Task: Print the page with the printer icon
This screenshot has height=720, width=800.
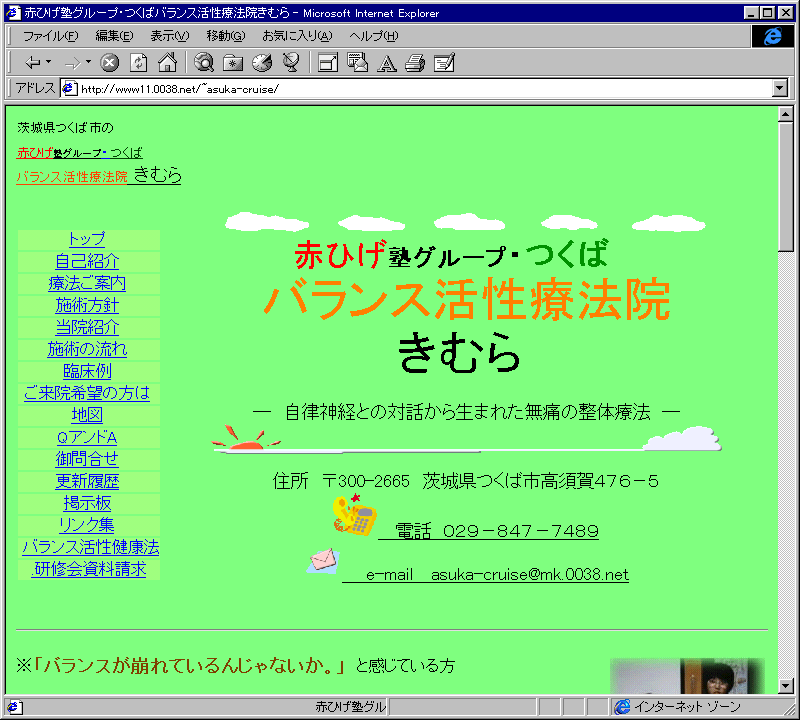Action: click(415, 63)
